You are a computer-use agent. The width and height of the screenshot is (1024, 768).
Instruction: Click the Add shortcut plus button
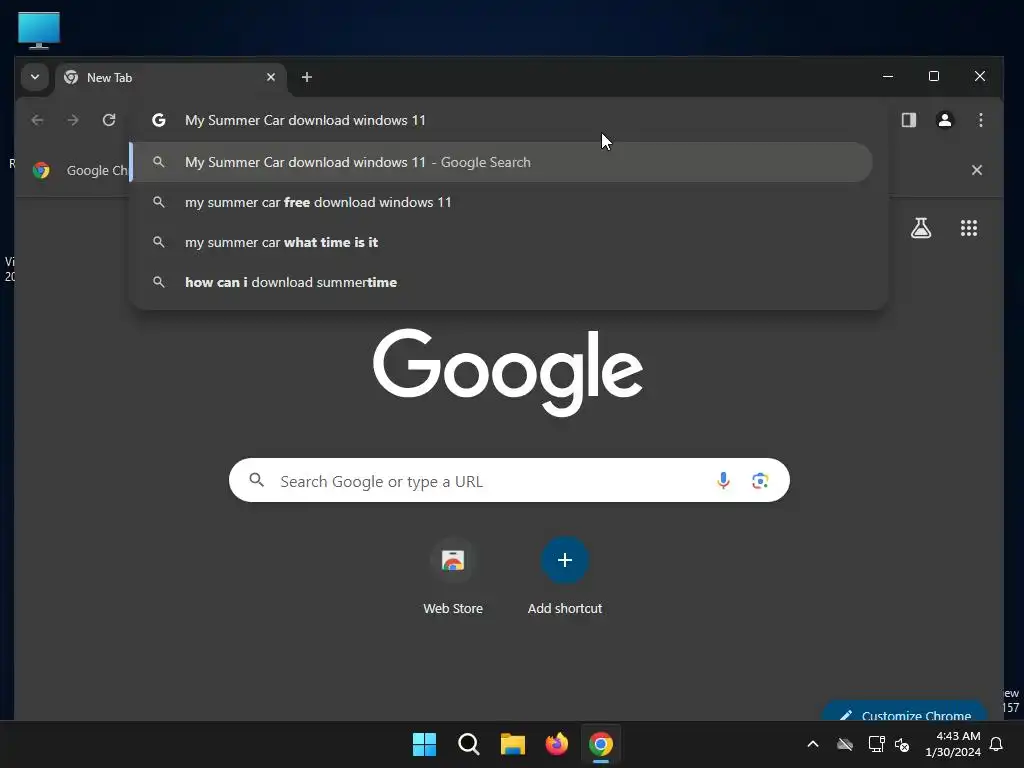(565, 560)
